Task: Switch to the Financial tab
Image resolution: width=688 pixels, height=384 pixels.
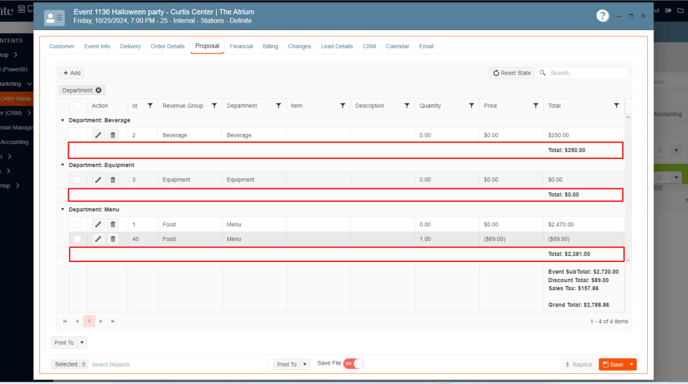Action: (x=241, y=46)
